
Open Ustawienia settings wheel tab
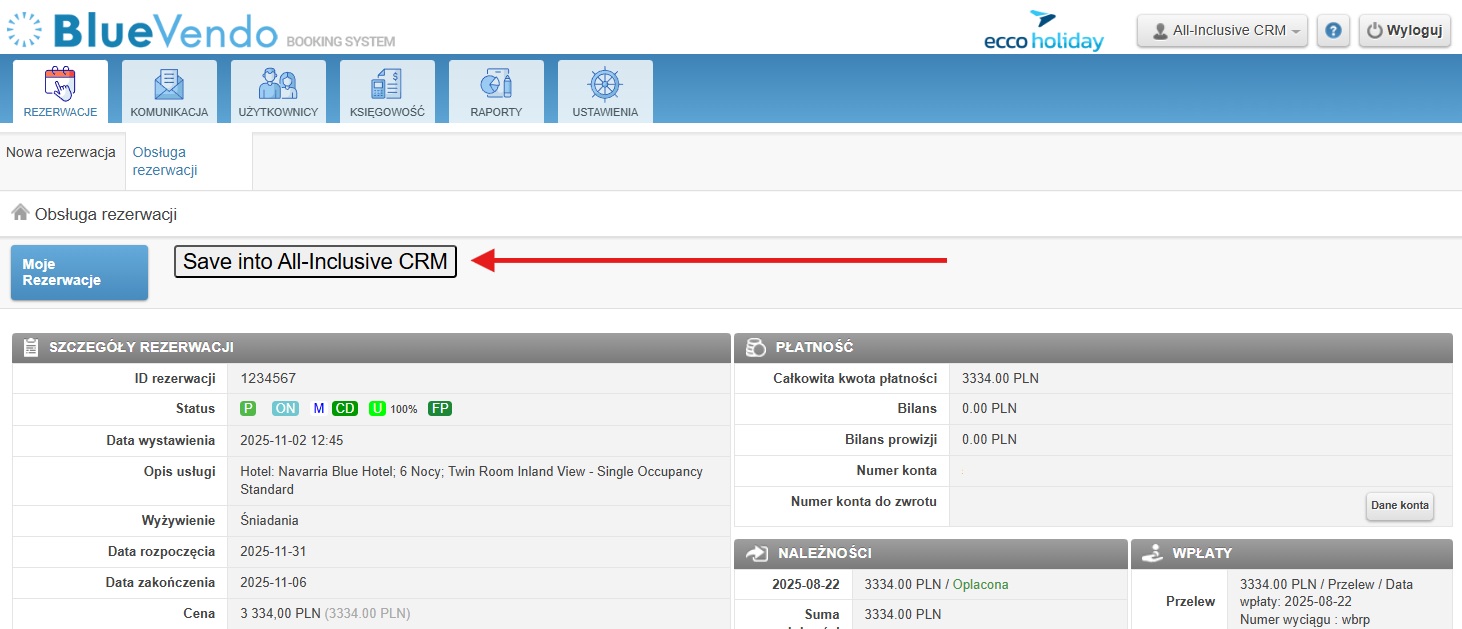605,91
